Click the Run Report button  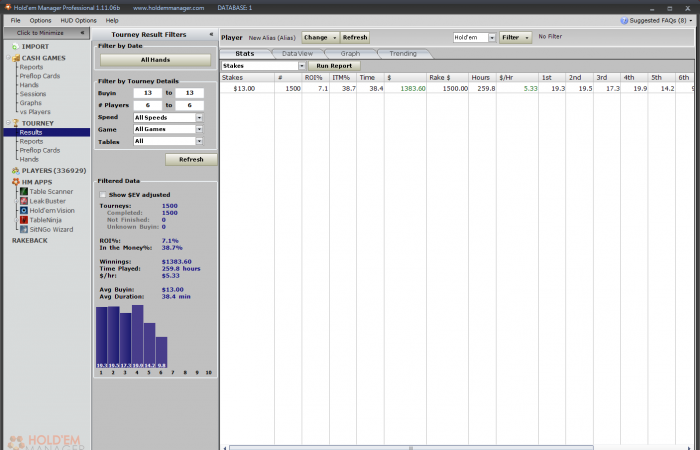(334, 66)
